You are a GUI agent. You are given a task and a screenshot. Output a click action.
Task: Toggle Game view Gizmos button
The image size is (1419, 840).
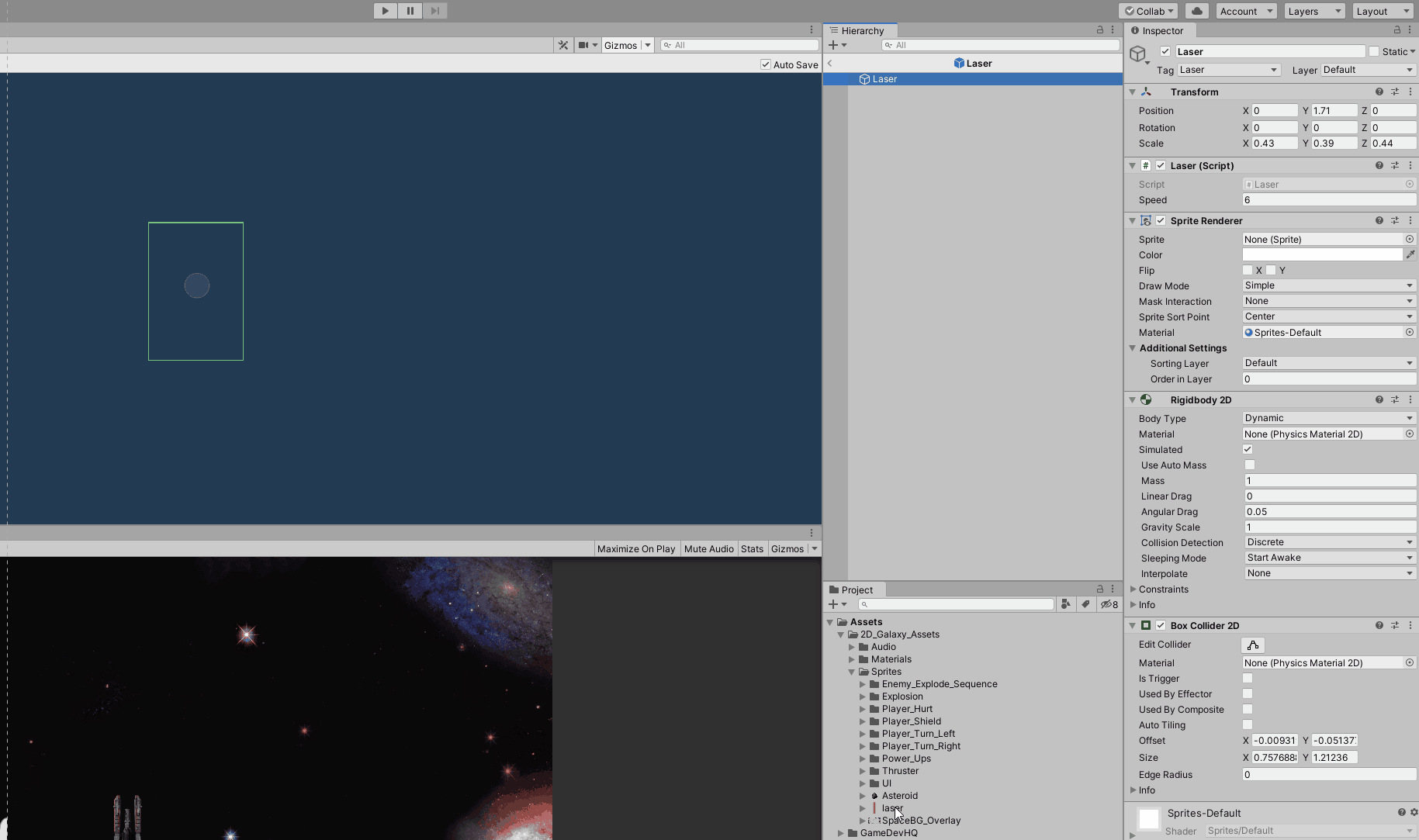click(787, 549)
